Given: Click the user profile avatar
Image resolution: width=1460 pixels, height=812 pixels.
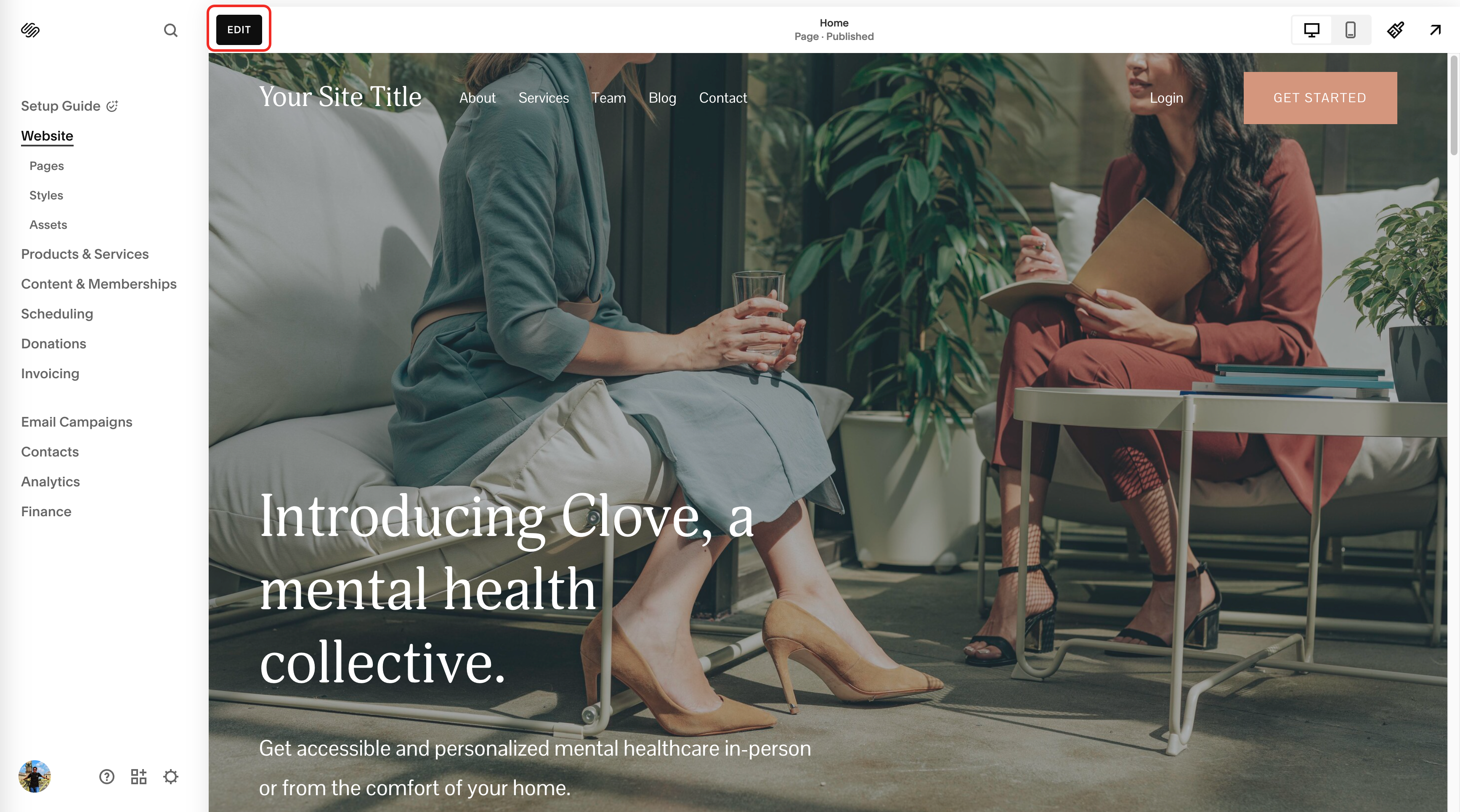Looking at the screenshot, I should tap(35, 776).
